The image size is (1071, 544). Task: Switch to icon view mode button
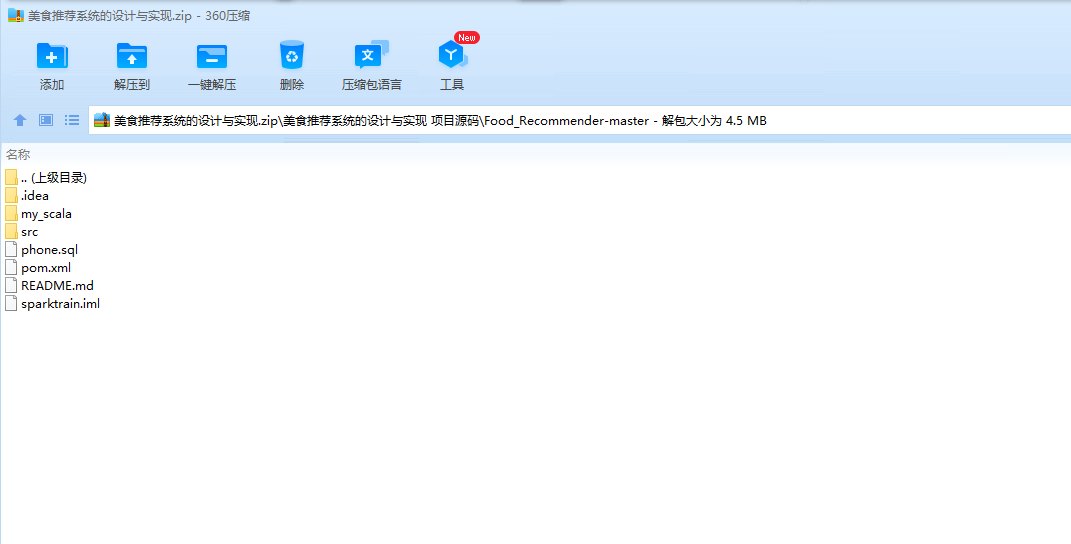(x=46, y=120)
